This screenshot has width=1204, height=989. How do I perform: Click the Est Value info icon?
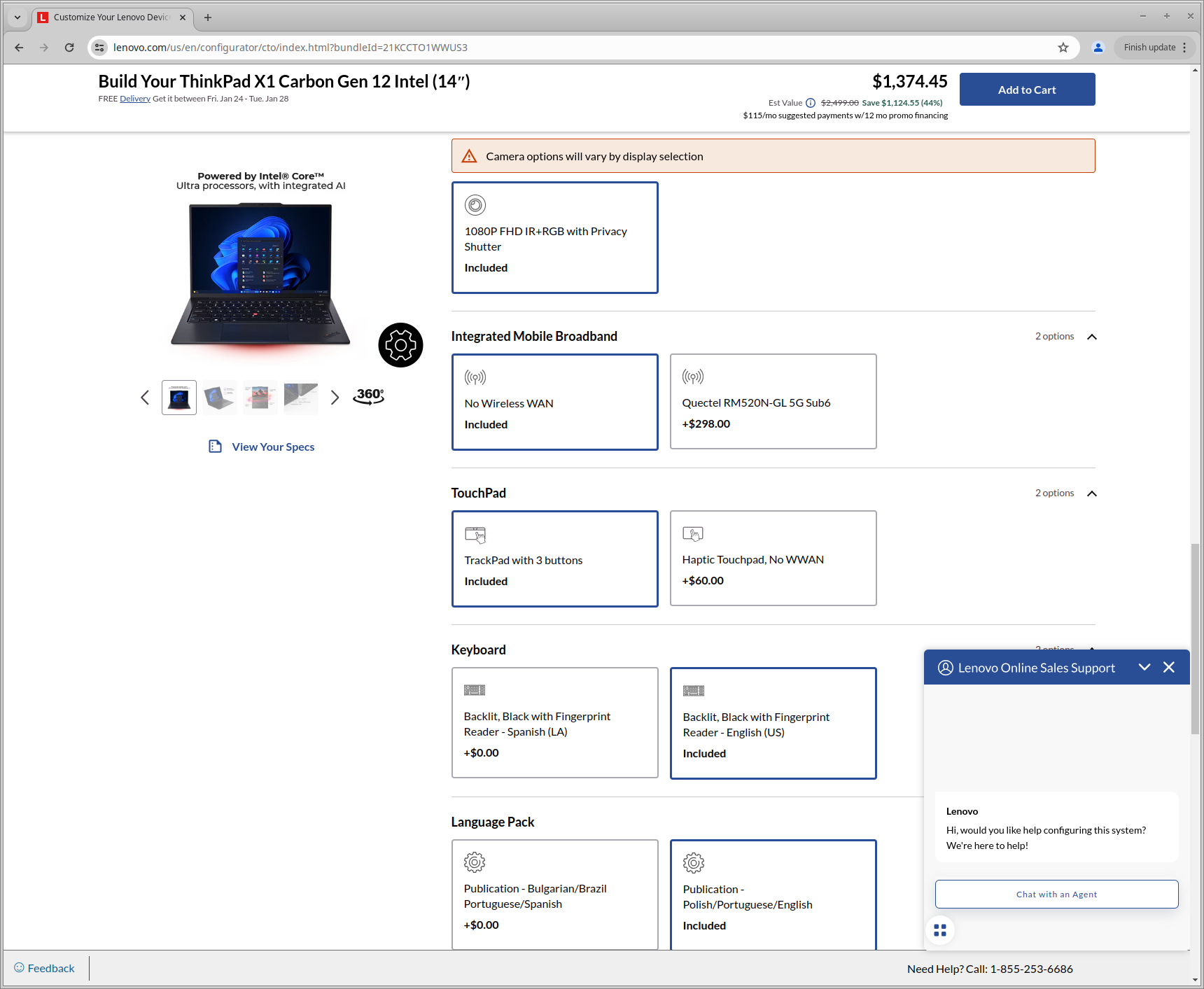(811, 103)
